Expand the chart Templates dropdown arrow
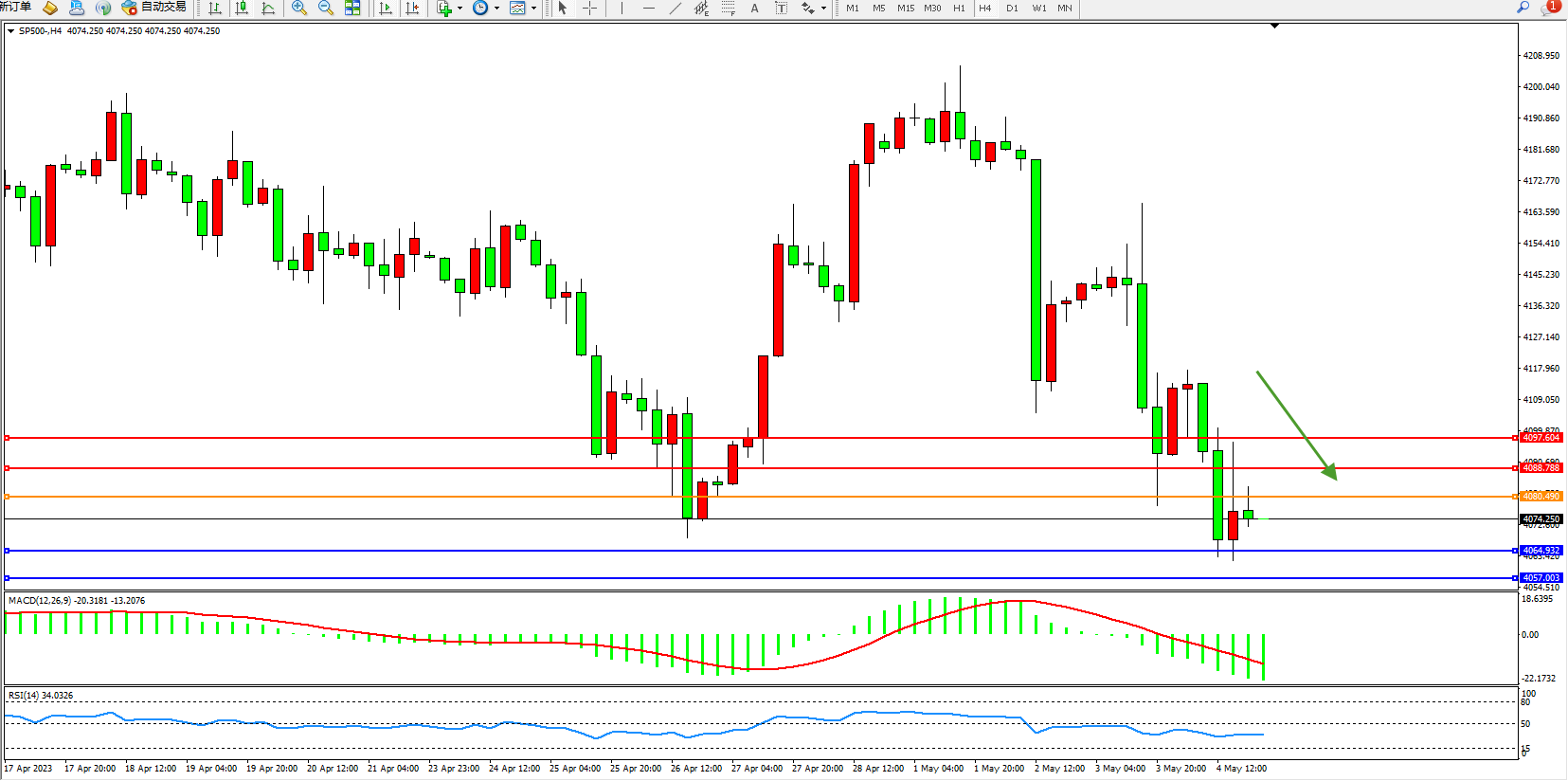The height and width of the screenshot is (781, 1568). click(x=533, y=9)
